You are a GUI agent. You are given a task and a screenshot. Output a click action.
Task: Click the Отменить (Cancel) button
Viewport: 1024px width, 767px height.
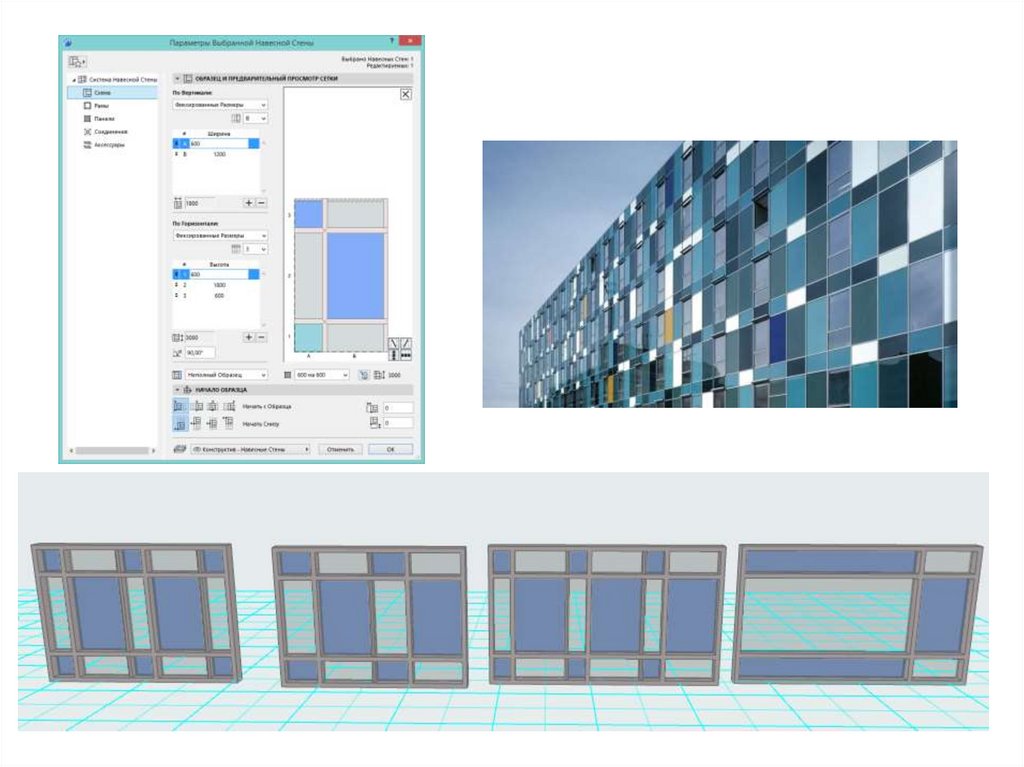click(x=340, y=450)
